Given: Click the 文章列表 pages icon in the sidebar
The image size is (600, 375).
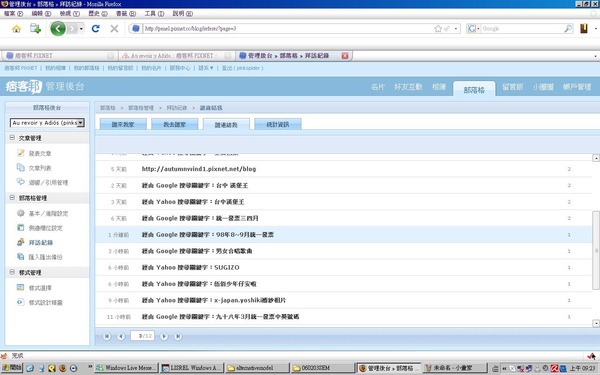Looking at the screenshot, I should point(20,168).
